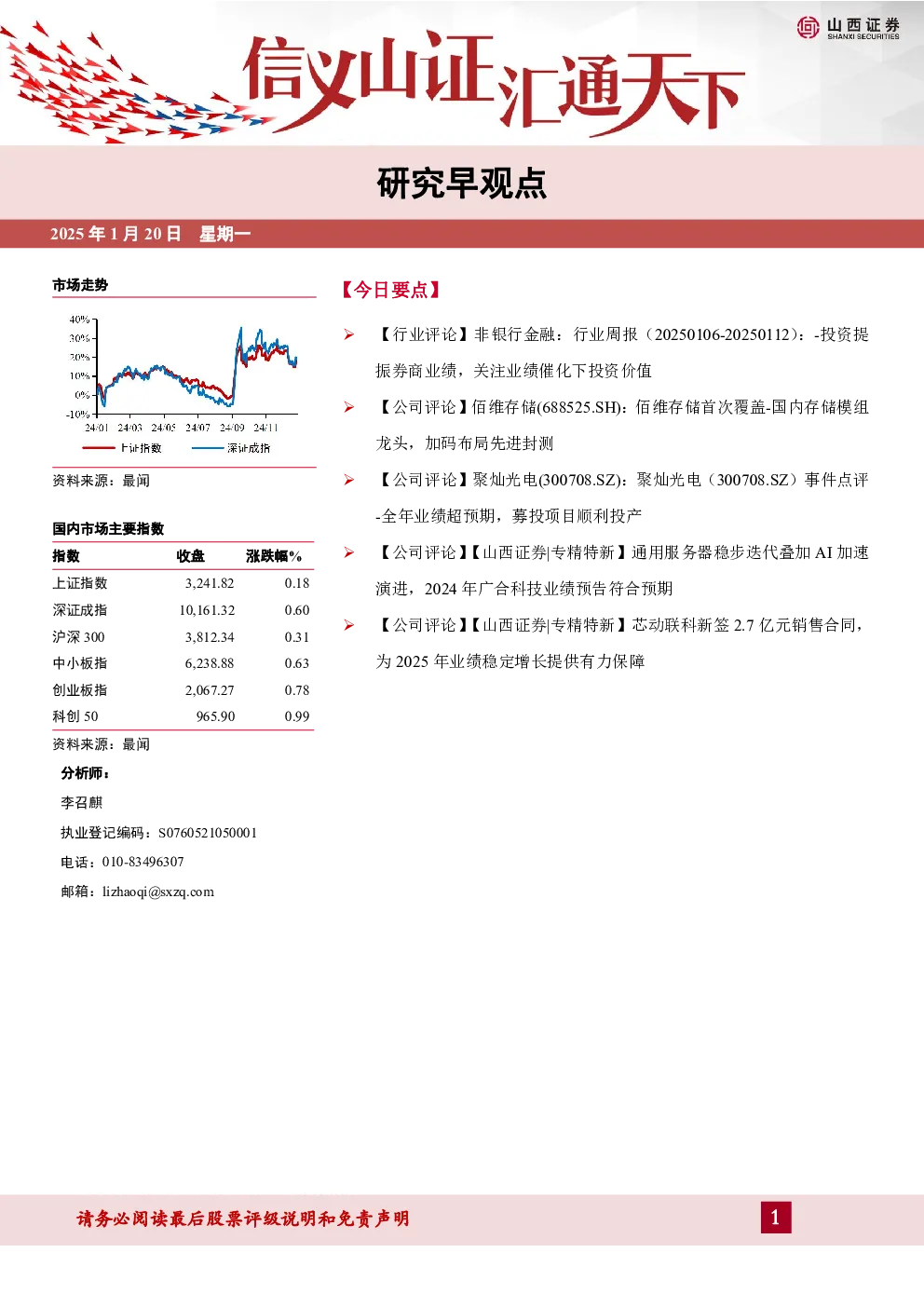
Task: Click the 芯动联科新签2.7亿元 headline
Action: [622, 643]
